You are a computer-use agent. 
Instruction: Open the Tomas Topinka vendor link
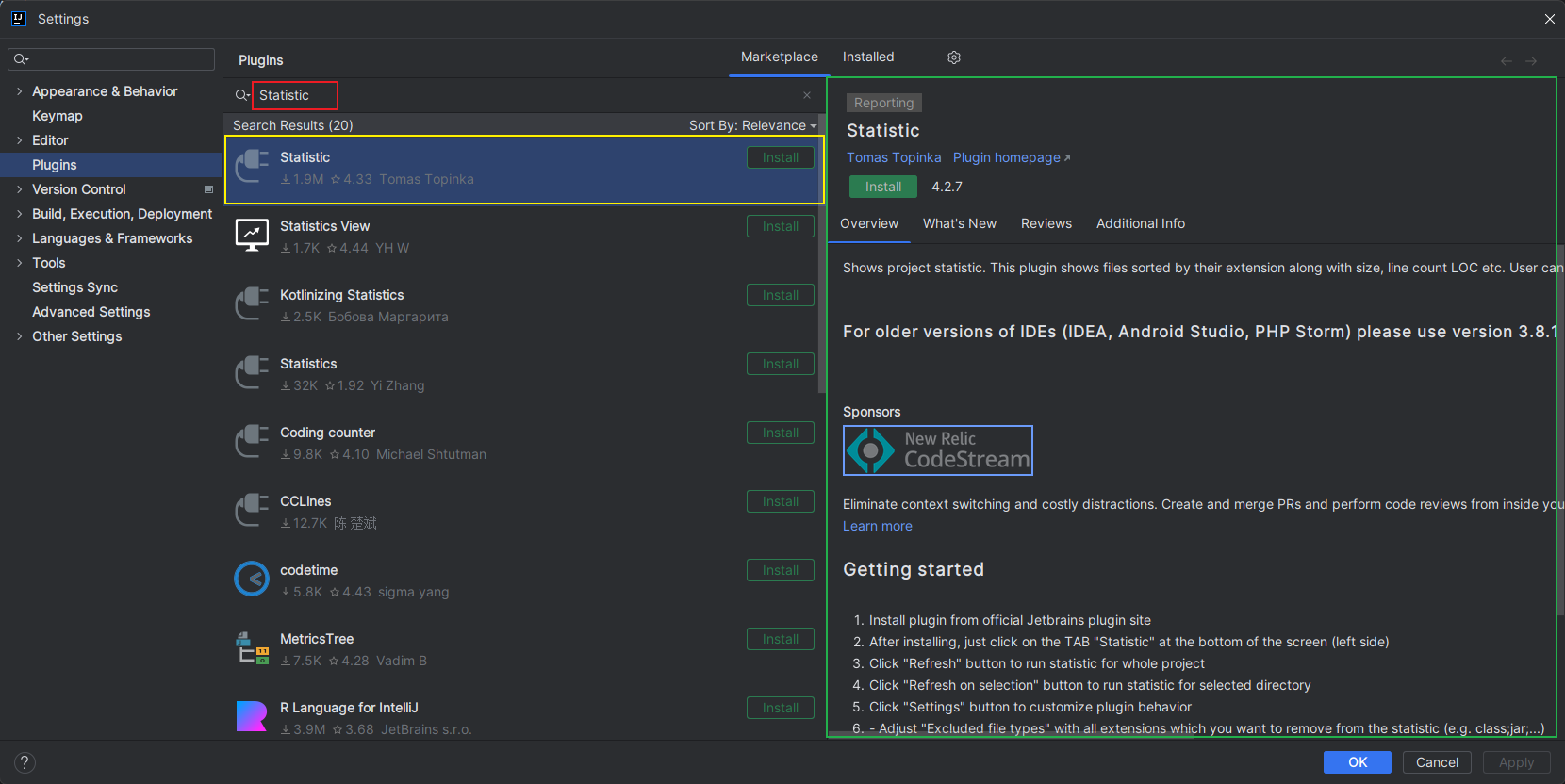[x=894, y=157]
